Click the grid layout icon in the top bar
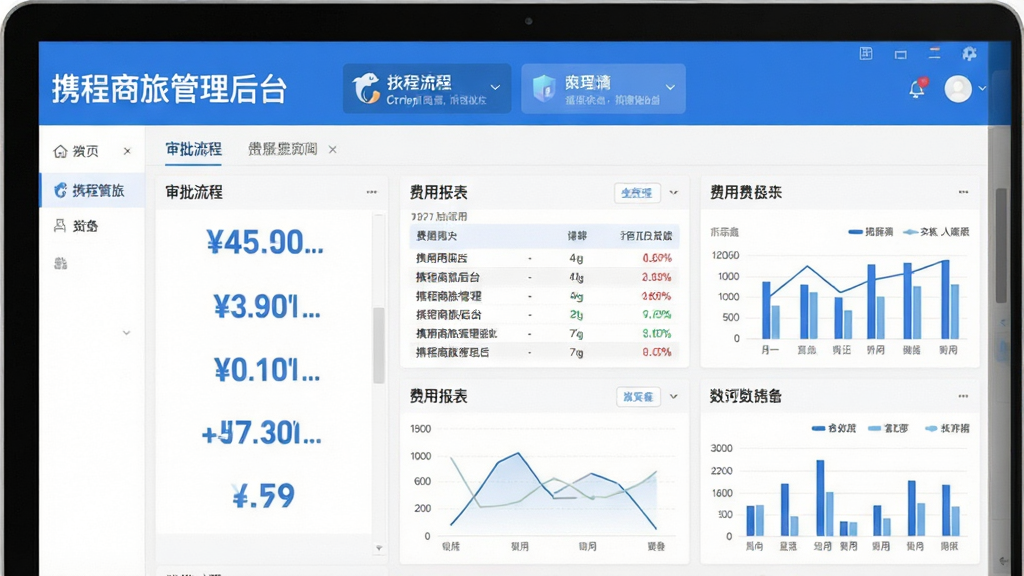 866,54
